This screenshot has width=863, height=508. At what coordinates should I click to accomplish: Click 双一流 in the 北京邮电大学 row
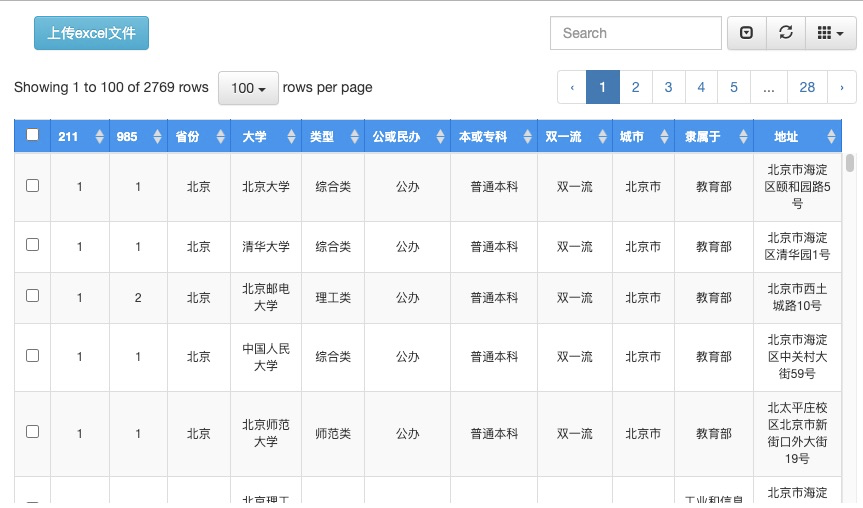(575, 298)
